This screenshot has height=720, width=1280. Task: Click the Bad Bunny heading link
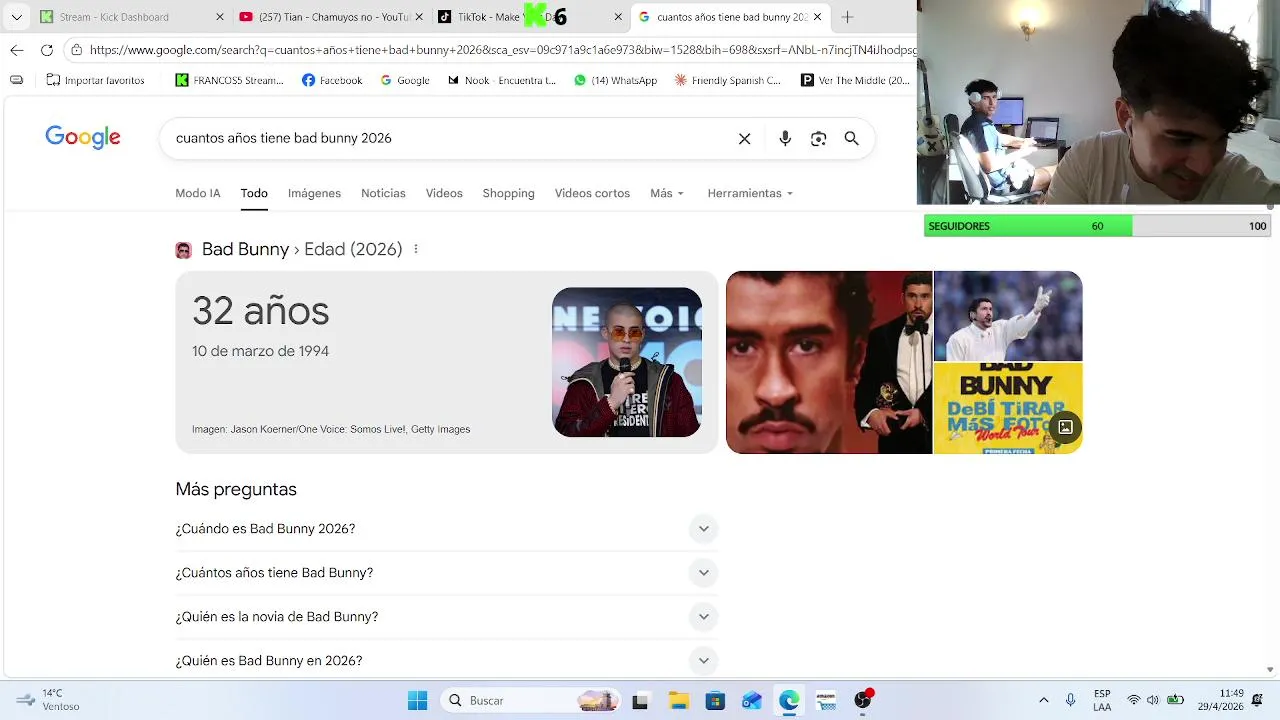tap(245, 249)
